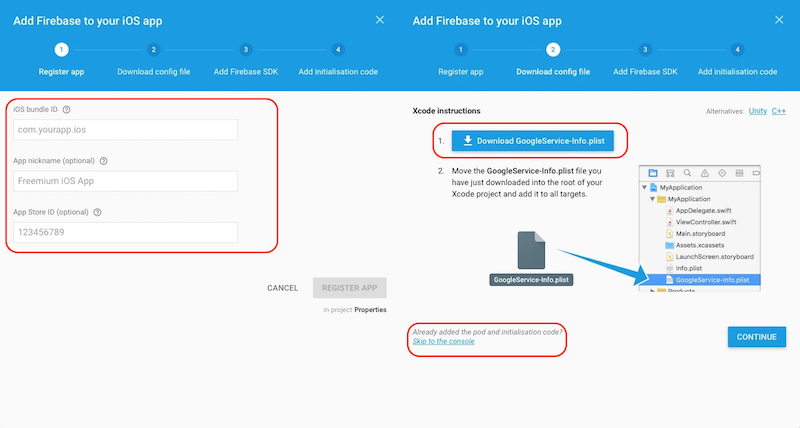The image size is (800, 428).
Task: Click the Xcode search navigator magnifier icon
Action: 687,173
